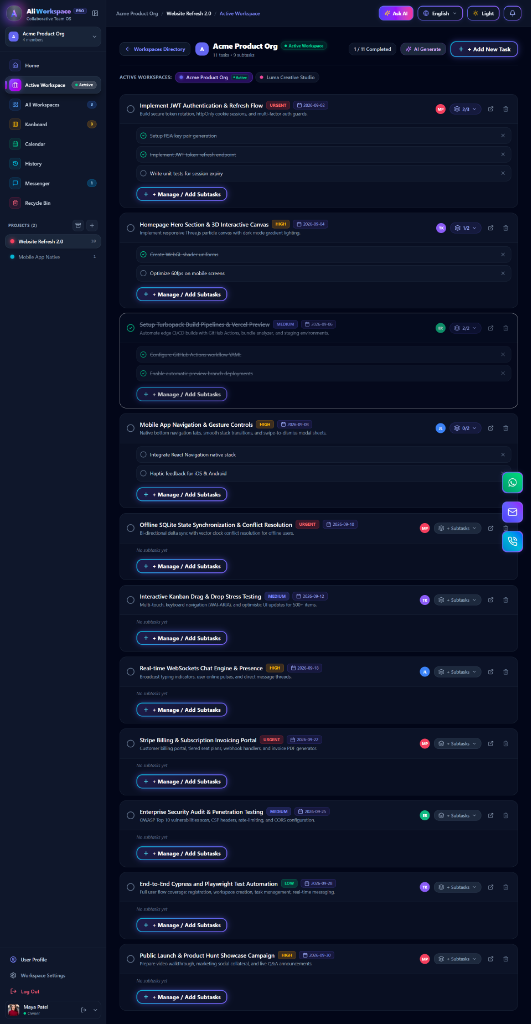Open + Subtasks dropdown on Enterprise Security Audit task
The height and width of the screenshot is (1024, 531).
(457, 815)
